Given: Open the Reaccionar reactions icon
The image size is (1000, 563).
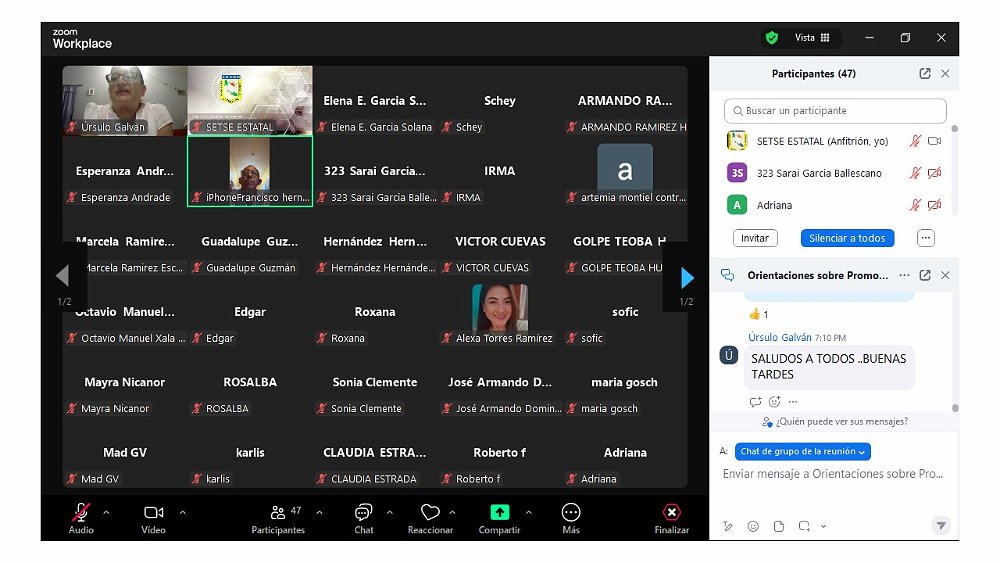Looking at the screenshot, I should click(430, 513).
